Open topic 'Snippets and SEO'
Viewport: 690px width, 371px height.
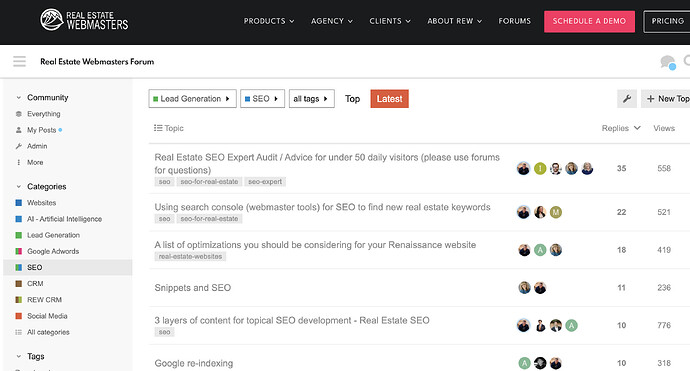(x=193, y=288)
